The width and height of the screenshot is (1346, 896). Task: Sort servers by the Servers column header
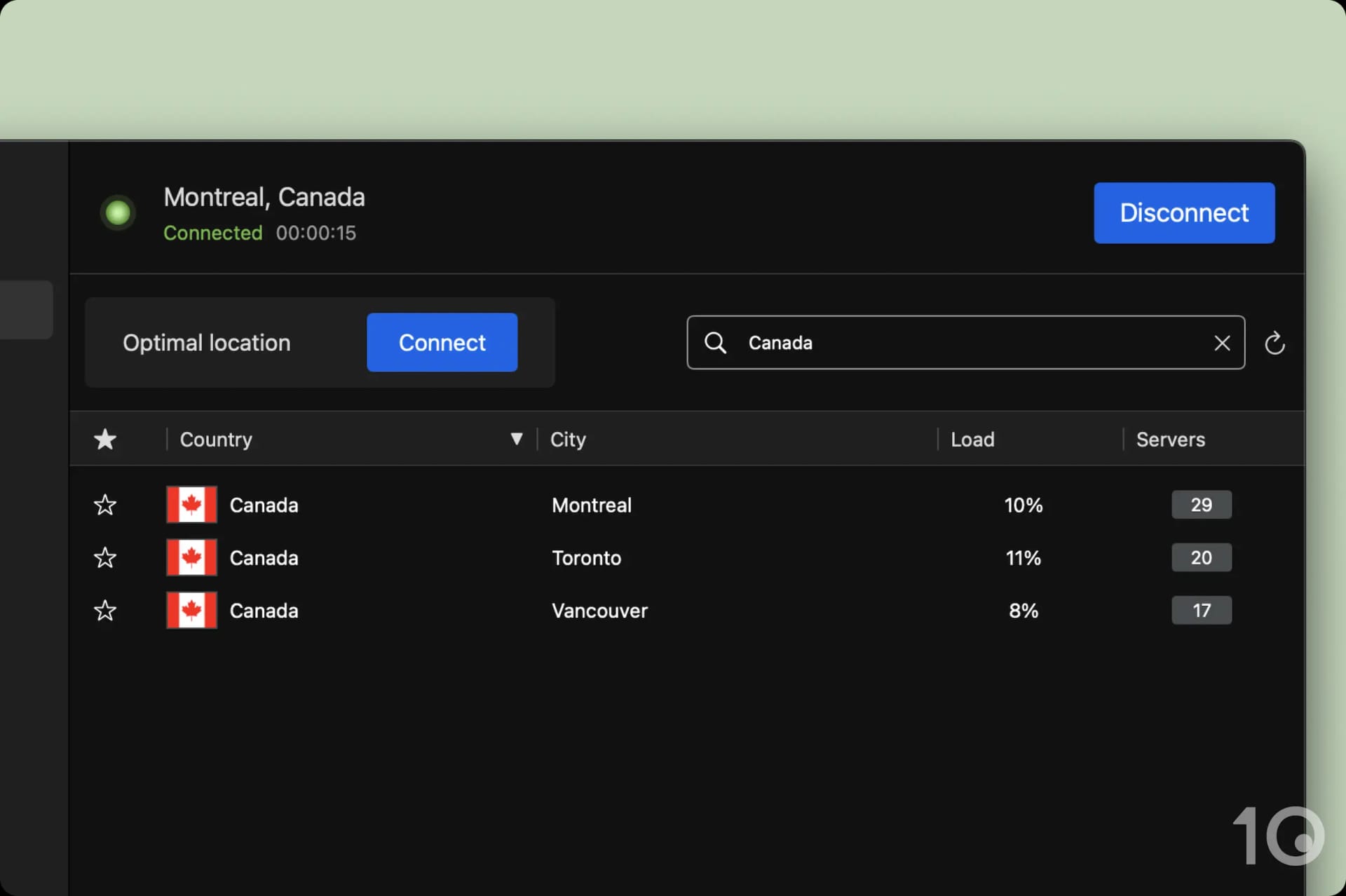click(x=1171, y=438)
